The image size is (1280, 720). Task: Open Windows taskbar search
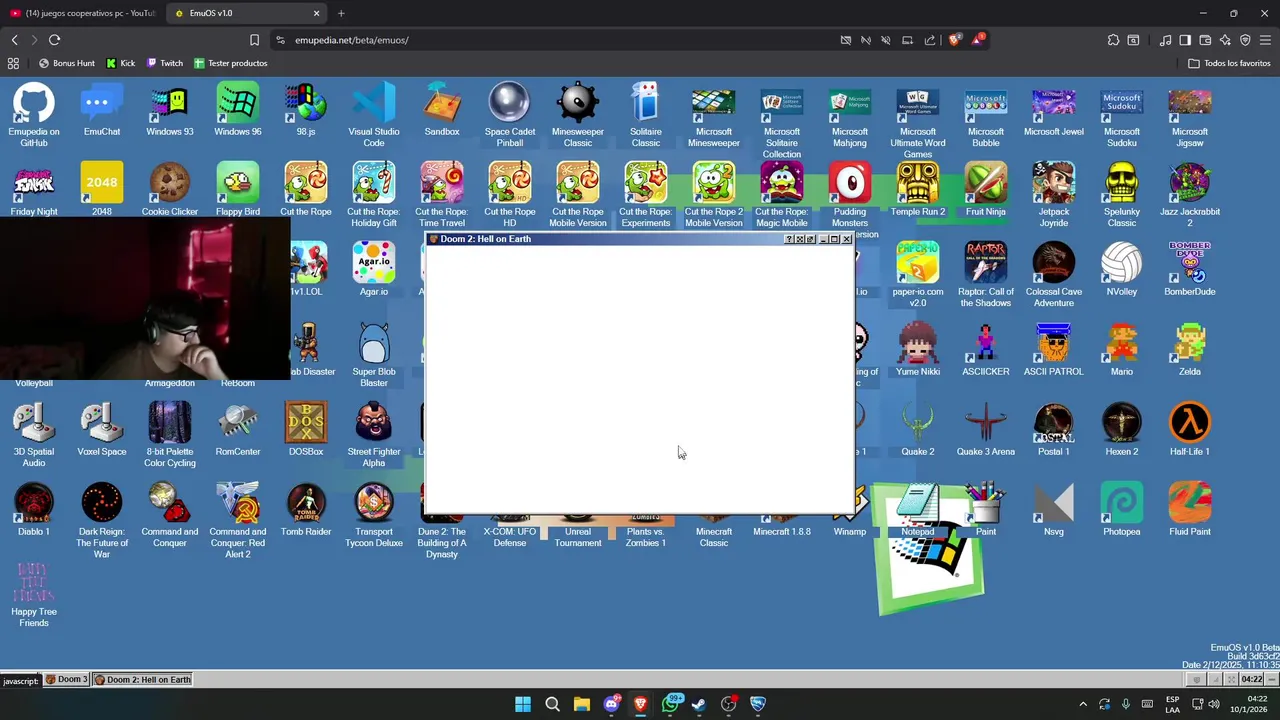pyautogui.click(x=552, y=704)
